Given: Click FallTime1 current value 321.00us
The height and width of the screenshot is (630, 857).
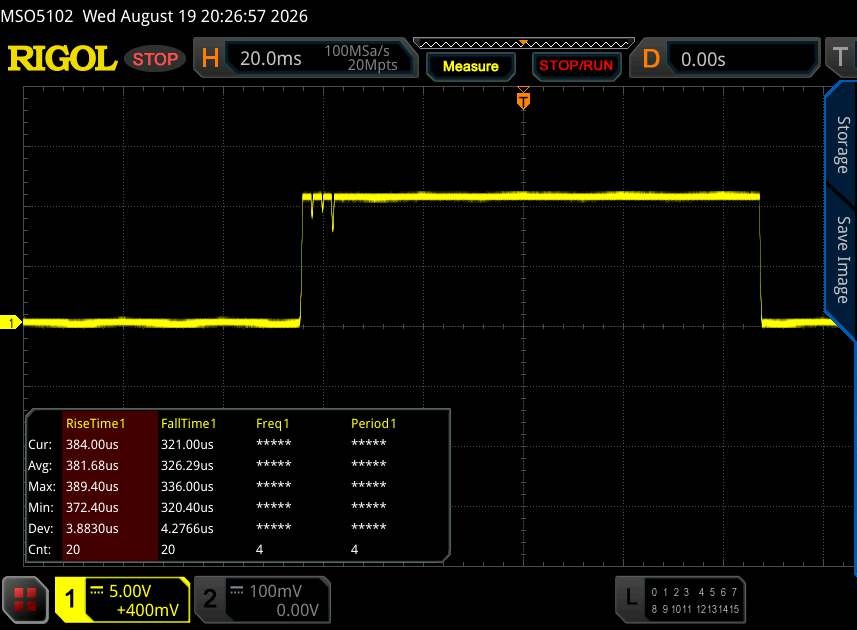Looking at the screenshot, I should click(x=187, y=444).
